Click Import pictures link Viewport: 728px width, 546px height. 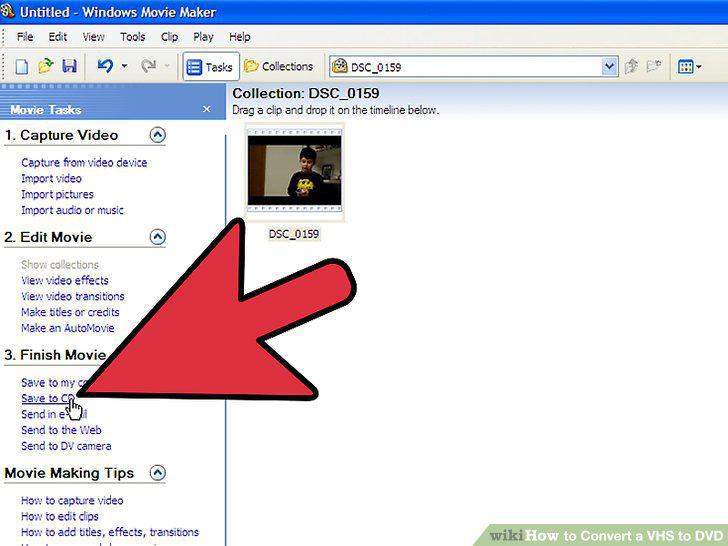pyautogui.click(x=57, y=194)
